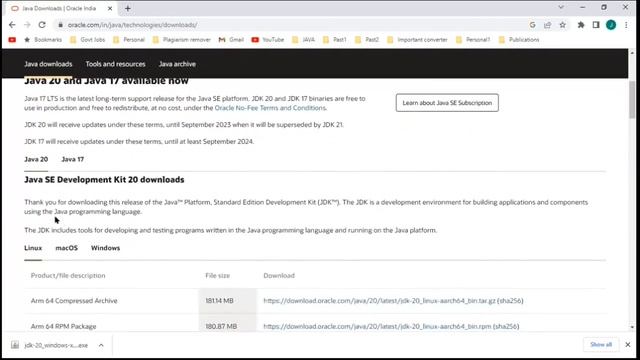Select the macOS tab
This screenshot has width=640, height=360.
(x=67, y=248)
